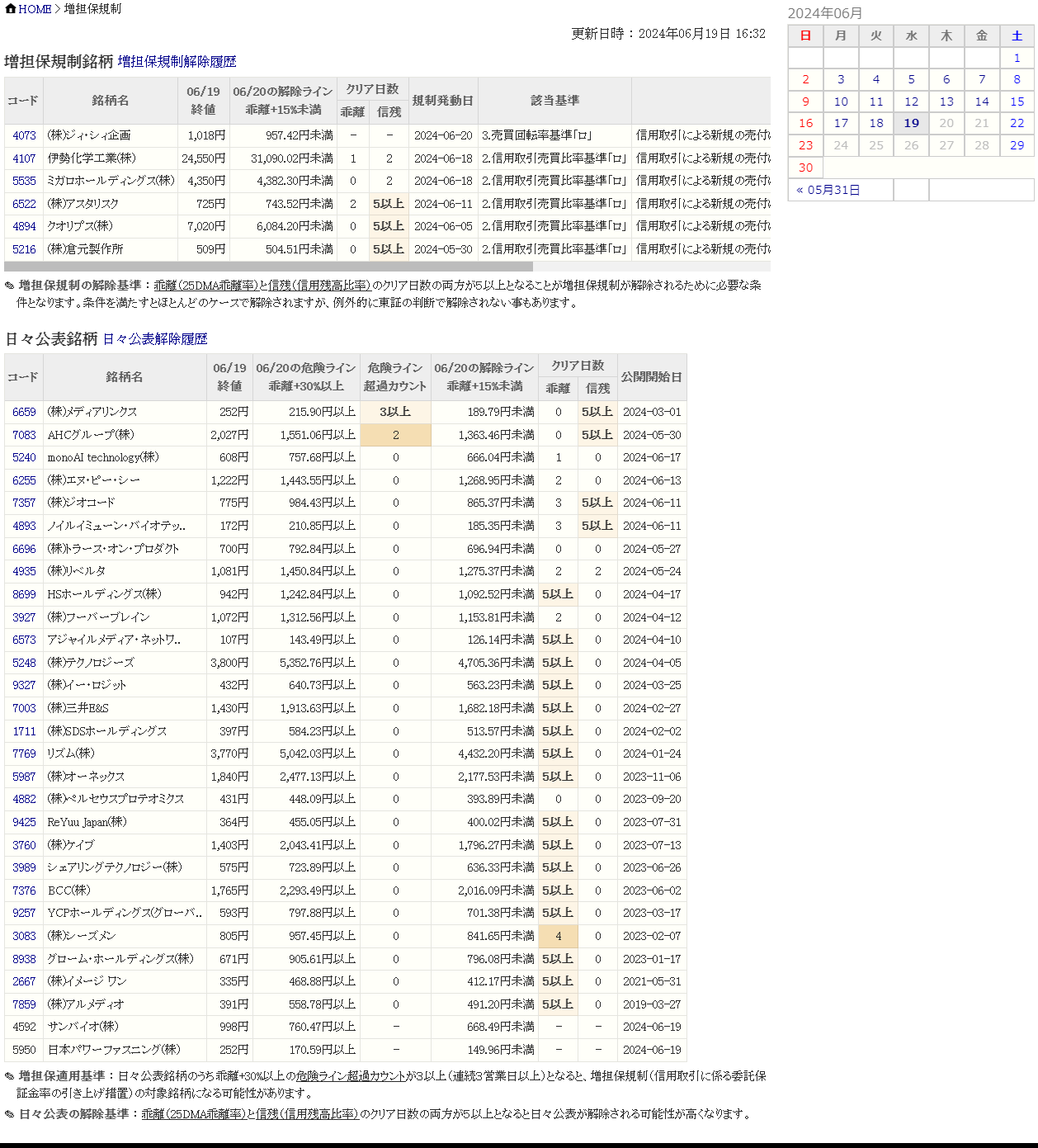Click the 規制発動日 column header

pos(443,101)
